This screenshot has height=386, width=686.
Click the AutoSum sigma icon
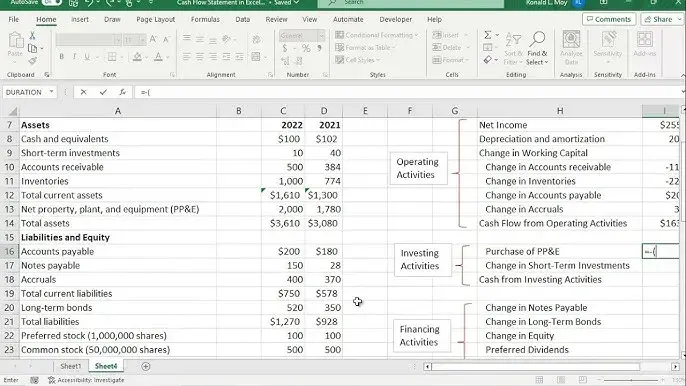pos(488,35)
